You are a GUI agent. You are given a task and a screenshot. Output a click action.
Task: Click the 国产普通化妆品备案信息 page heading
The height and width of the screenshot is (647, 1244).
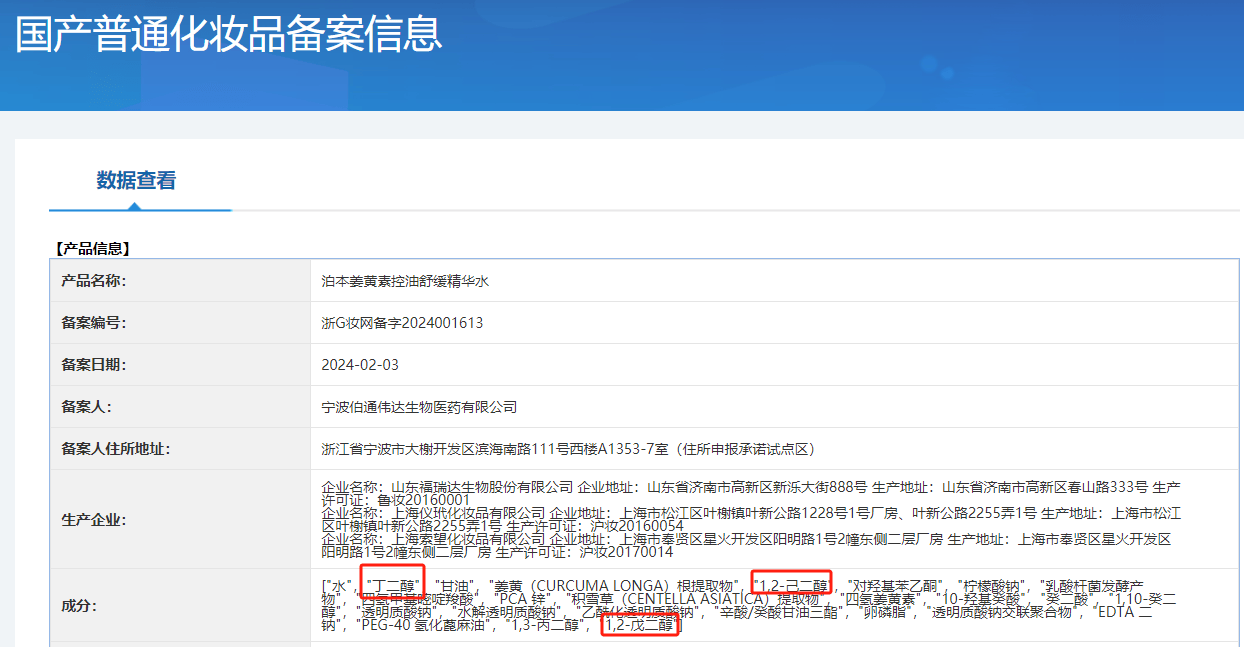pos(228,35)
